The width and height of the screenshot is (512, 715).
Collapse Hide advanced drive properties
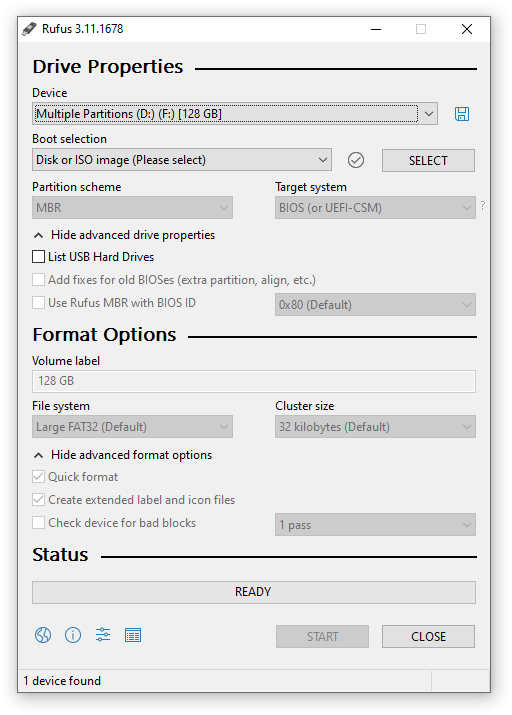pos(124,235)
